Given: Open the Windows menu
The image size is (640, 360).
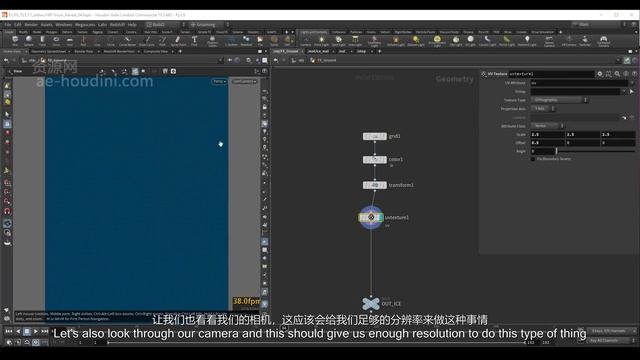Looking at the screenshot, I should (64, 24).
